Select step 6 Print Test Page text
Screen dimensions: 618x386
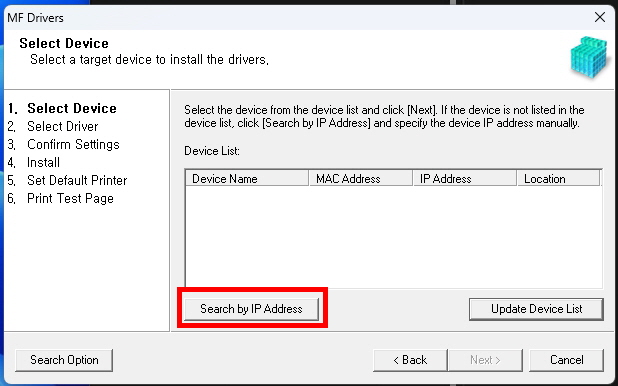click(70, 198)
